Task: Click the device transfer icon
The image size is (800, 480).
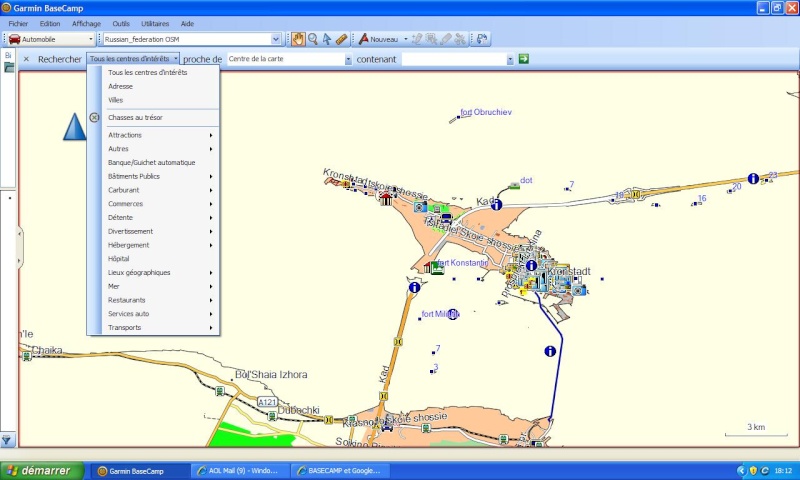Action: point(482,39)
